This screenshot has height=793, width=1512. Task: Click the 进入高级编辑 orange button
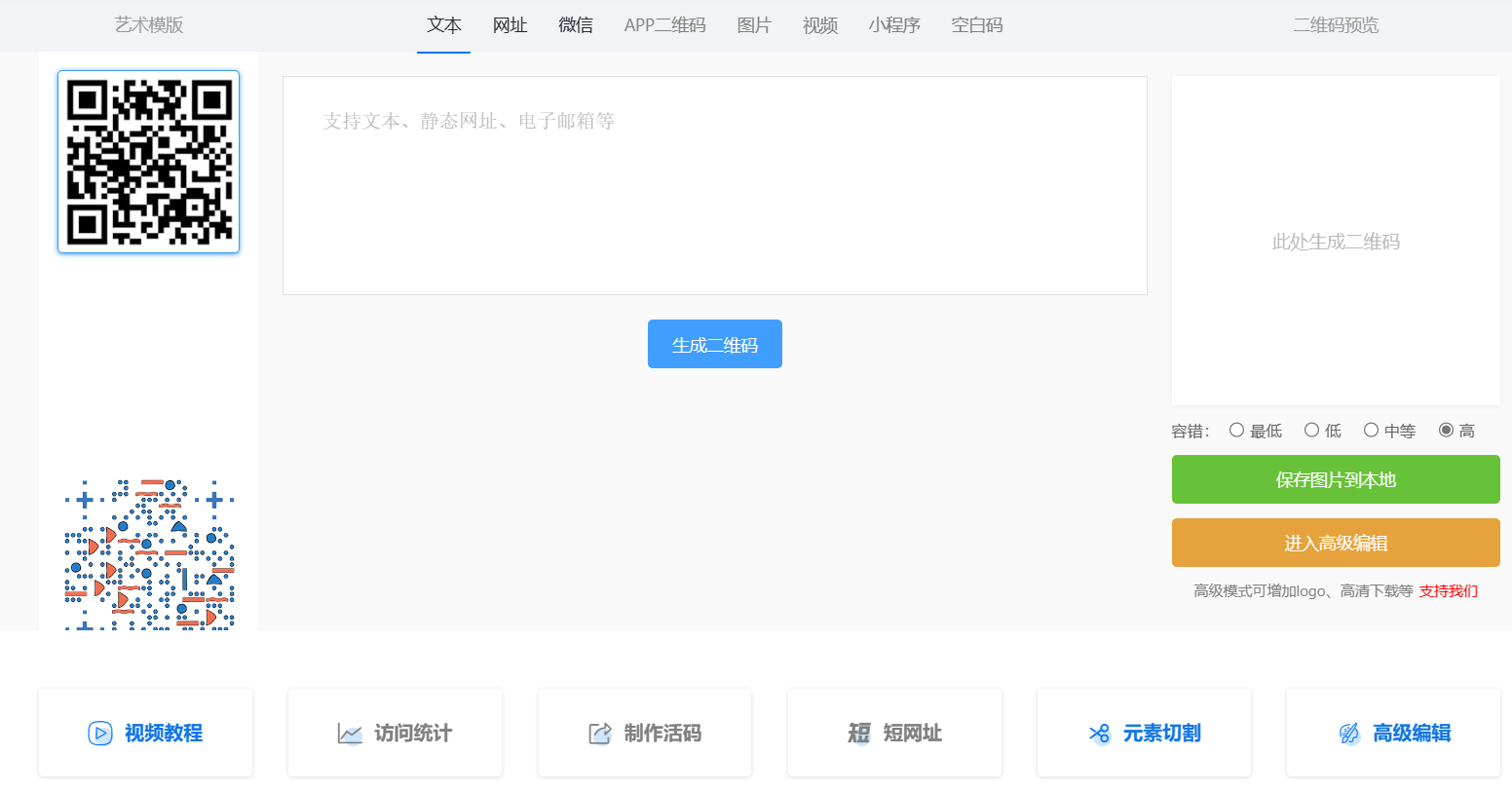(x=1335, y=542)
